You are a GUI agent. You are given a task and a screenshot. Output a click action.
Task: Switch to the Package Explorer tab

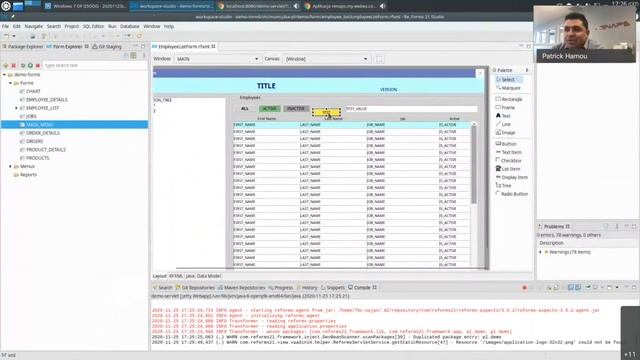[x=23, y=47]
